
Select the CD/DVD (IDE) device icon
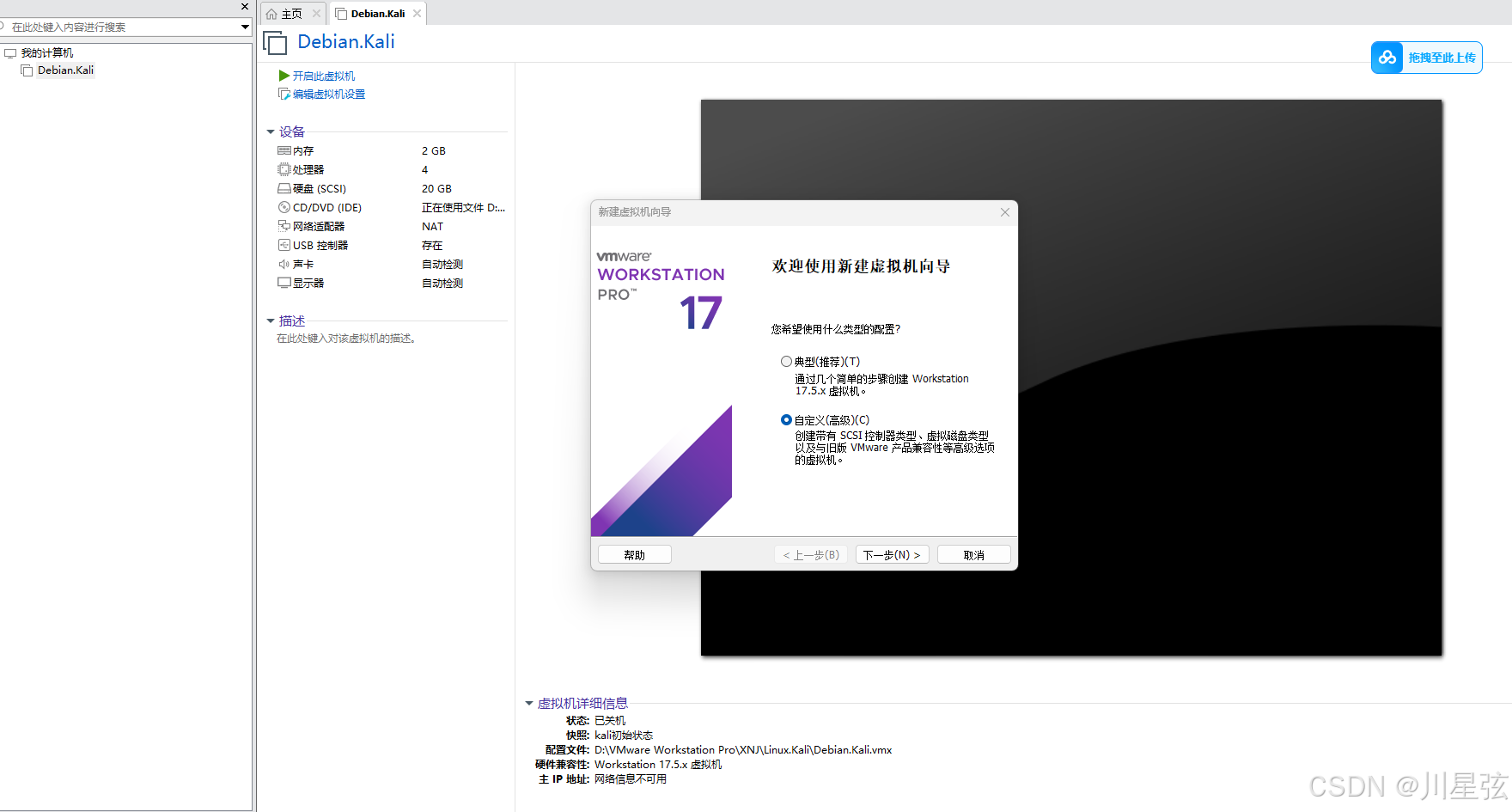coord(283,207)
